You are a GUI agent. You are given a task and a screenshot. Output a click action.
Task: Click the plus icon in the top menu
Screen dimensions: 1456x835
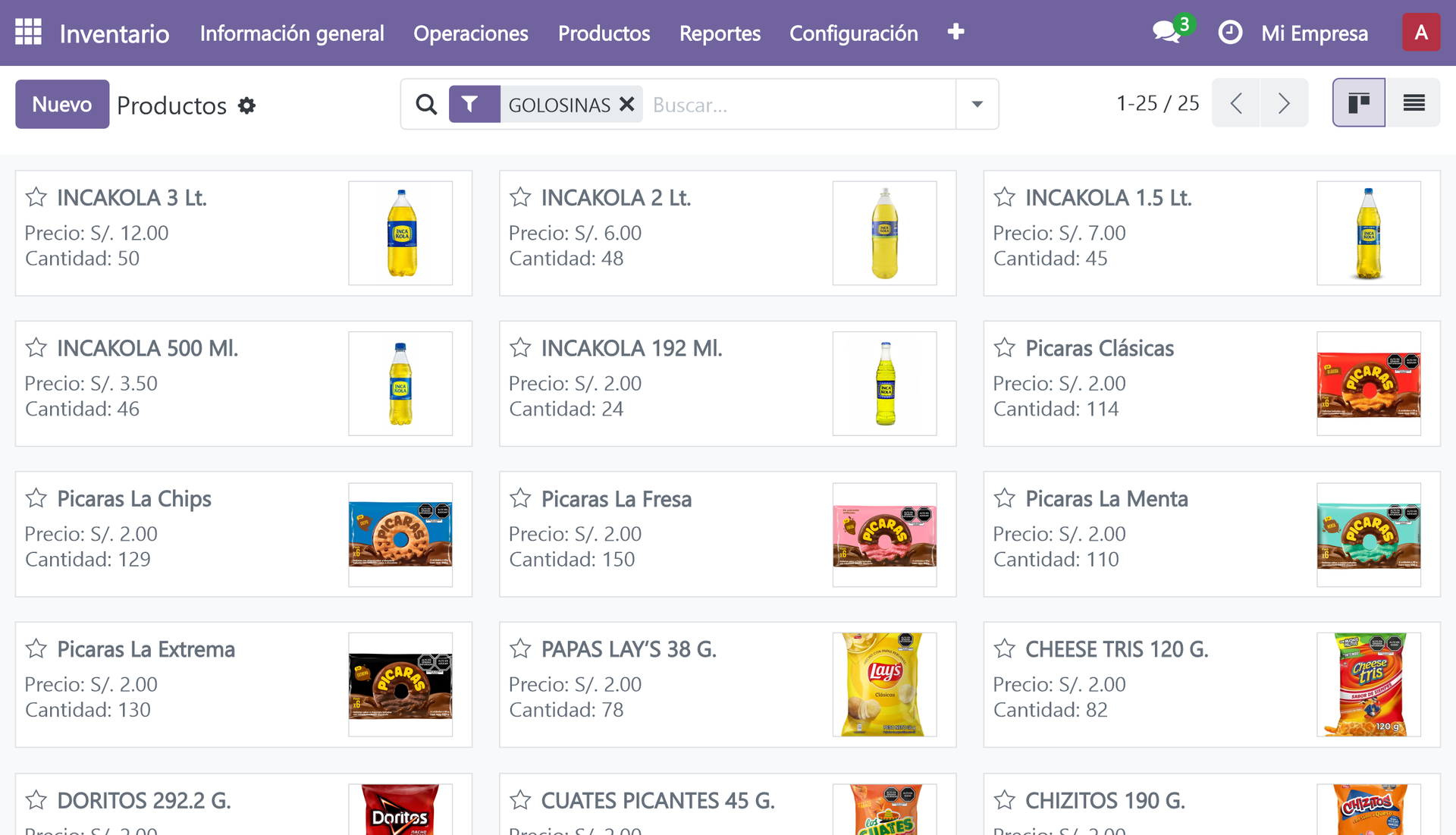tap(955, 32)
